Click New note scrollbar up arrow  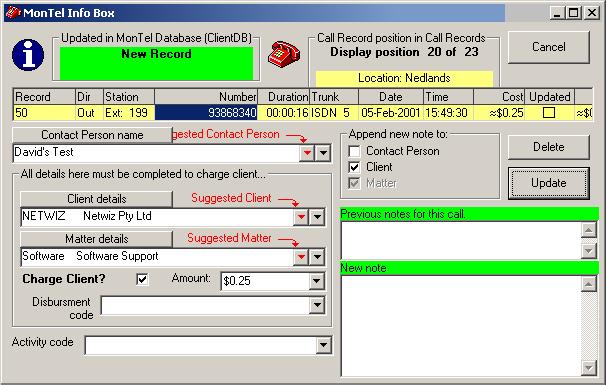(x=589, y=284)
